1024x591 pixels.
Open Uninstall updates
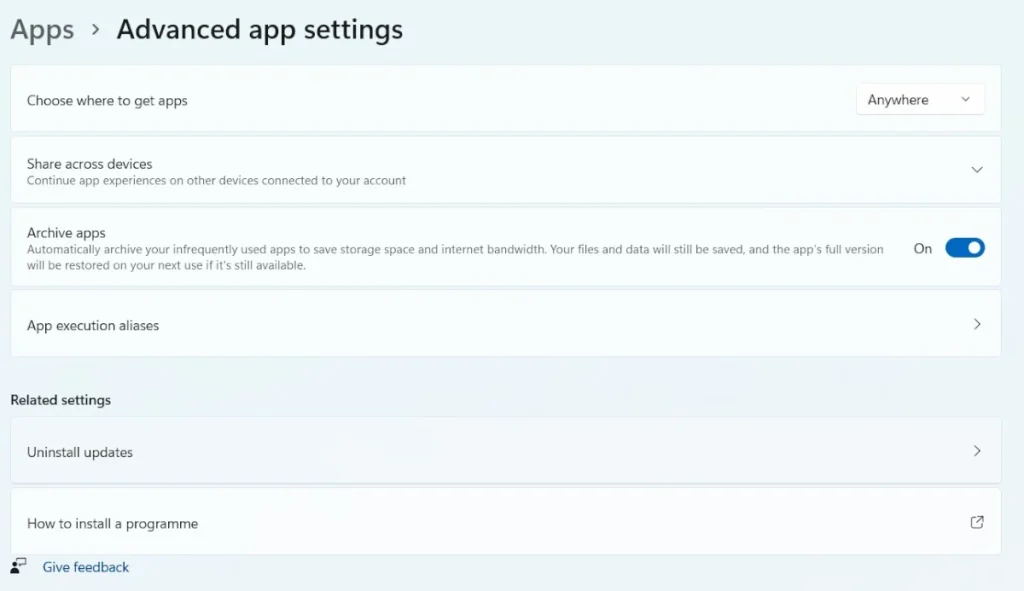80,452
